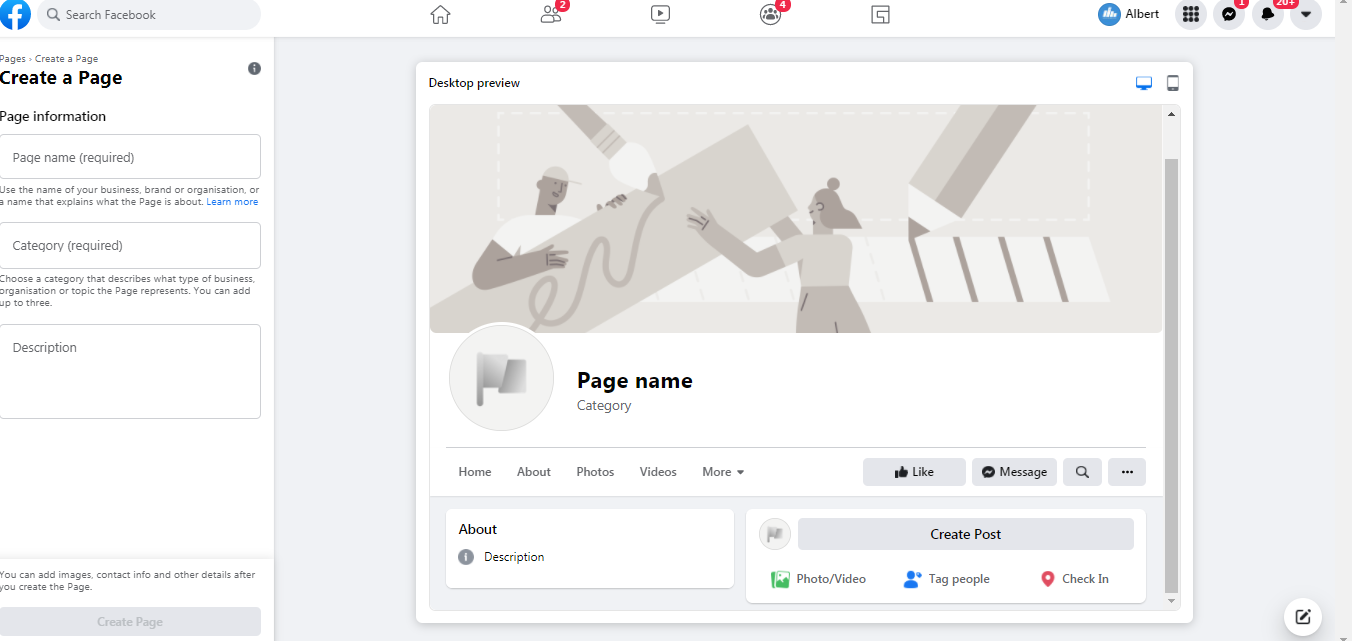
Task: Open the Learn more link
Action: pyautogui.click(x=232, y=201)
